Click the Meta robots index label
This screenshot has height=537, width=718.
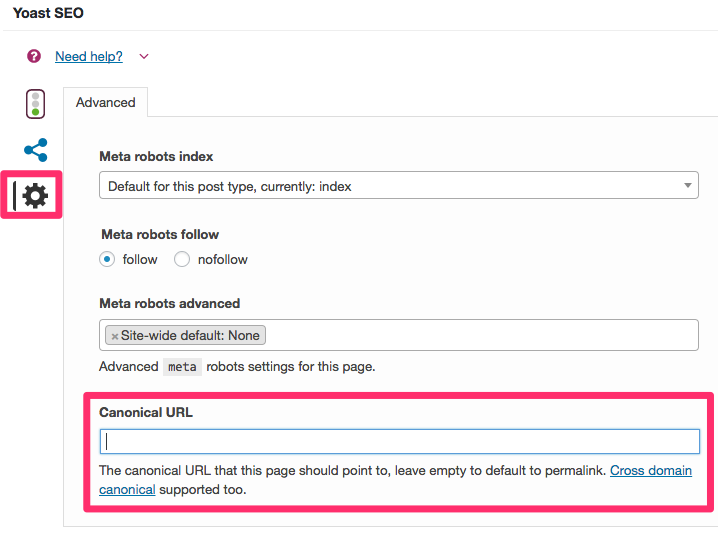156,157
